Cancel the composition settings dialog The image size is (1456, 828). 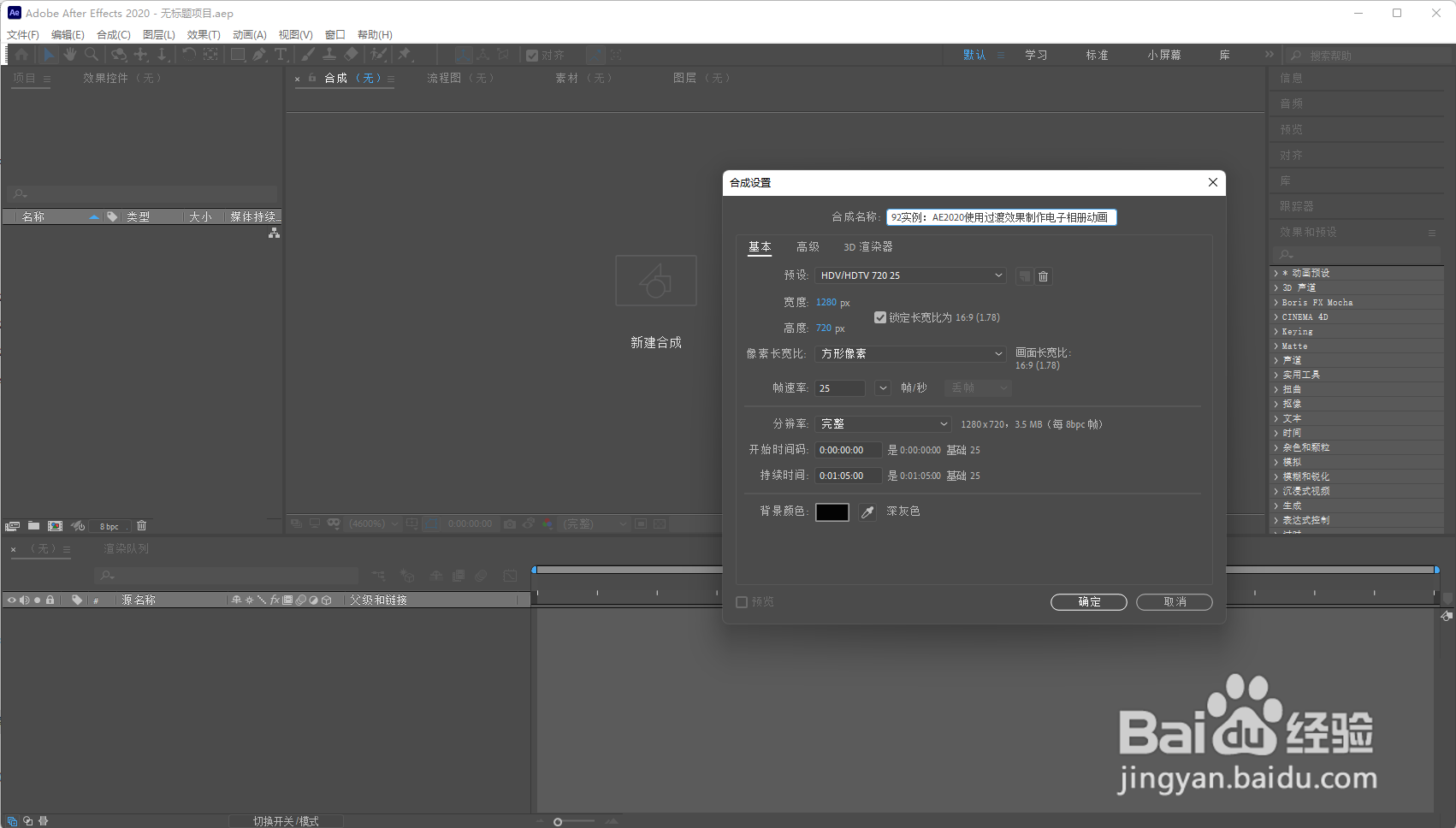click(1174, 601)
